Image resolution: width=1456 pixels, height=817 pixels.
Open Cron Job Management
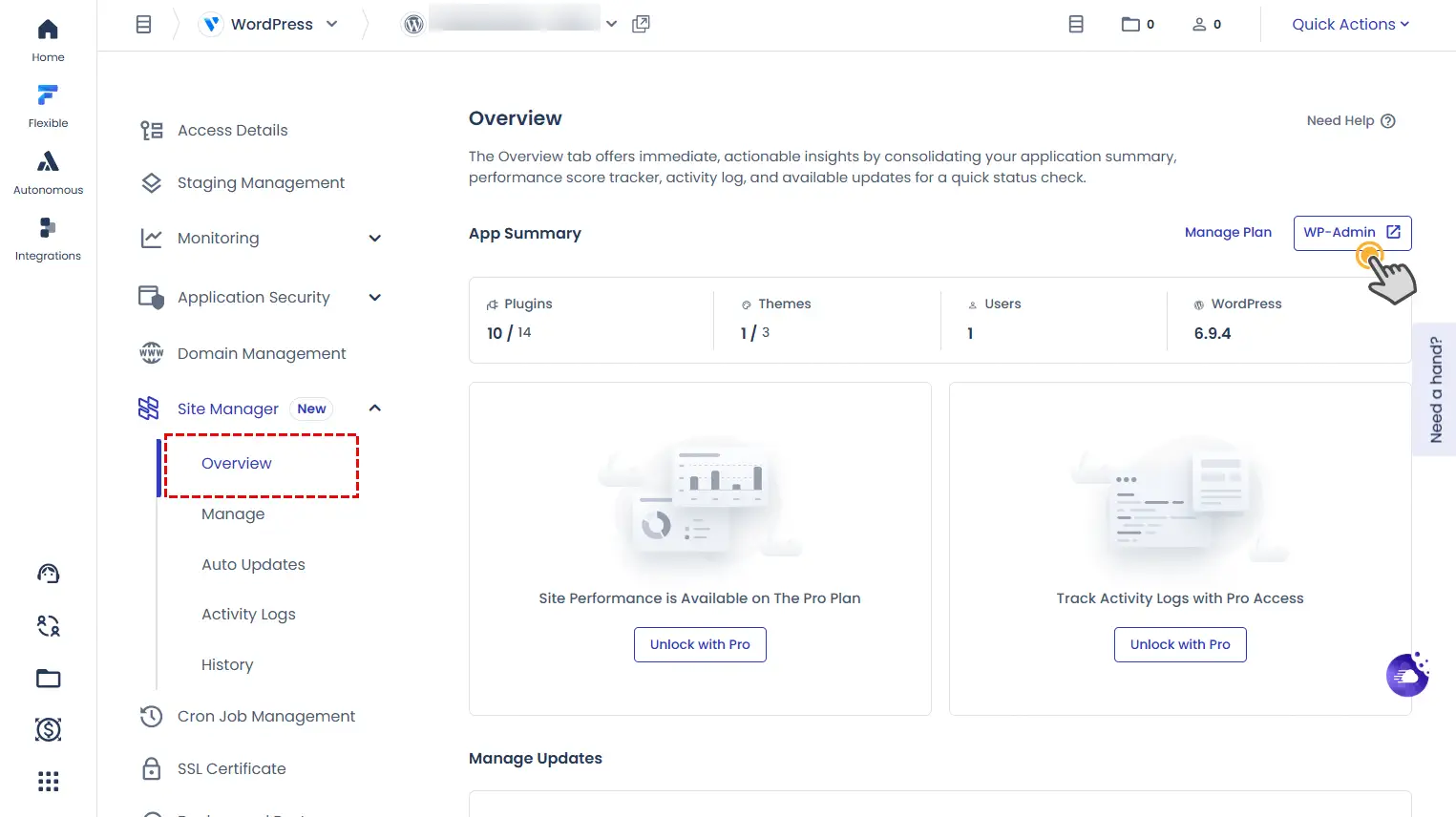[x=265, y=717]
